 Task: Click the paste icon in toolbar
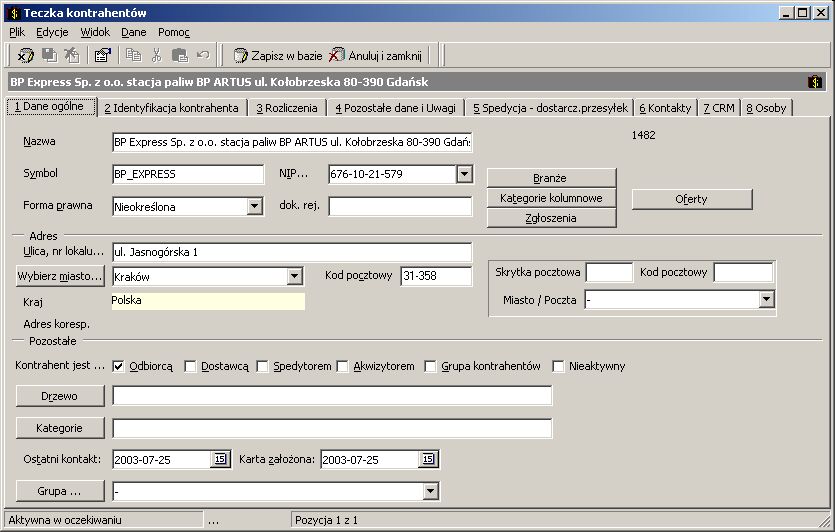pos(179,55)
